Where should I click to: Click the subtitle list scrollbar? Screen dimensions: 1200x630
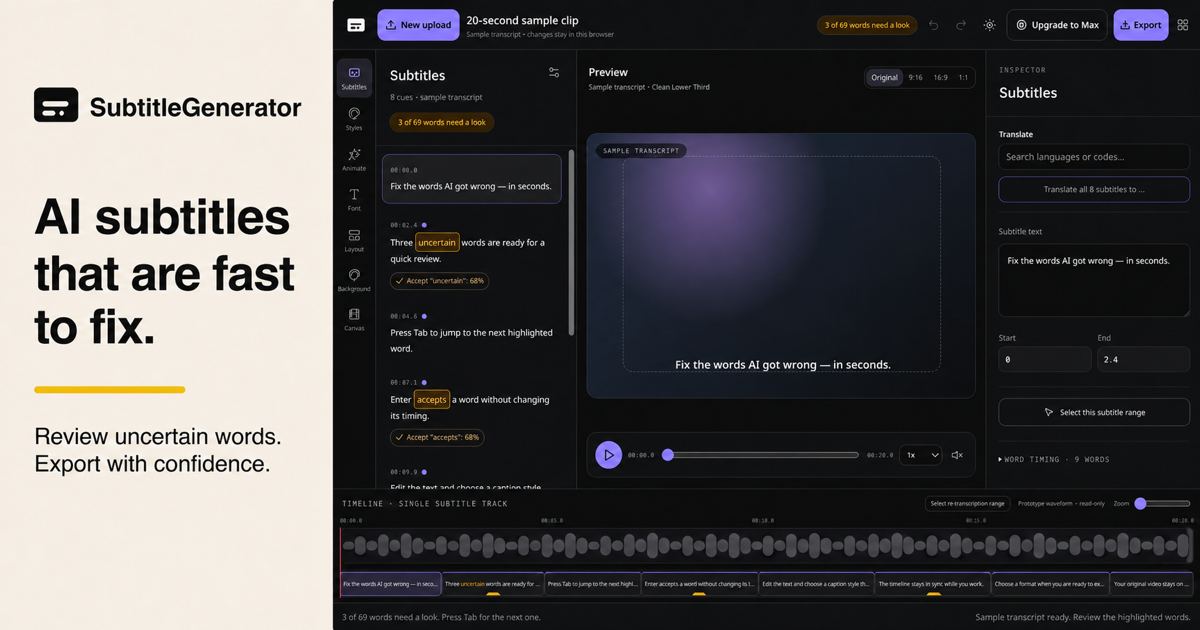pyautogui.click(x=572, y=242)
